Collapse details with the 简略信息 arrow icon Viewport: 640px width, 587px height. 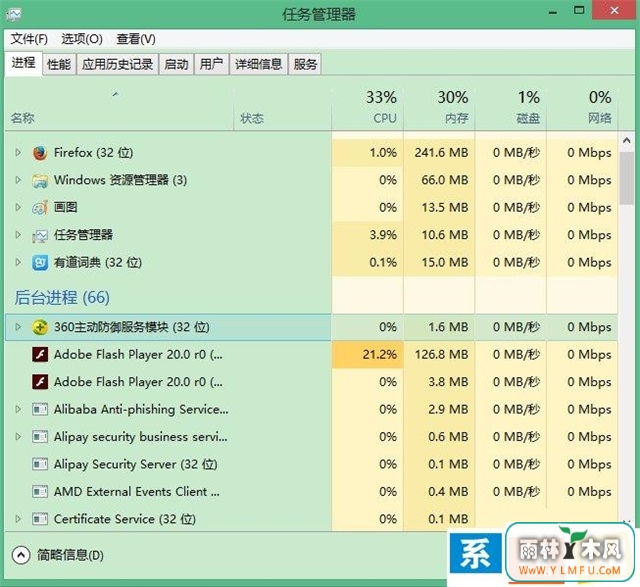click(x=21, y=555)
